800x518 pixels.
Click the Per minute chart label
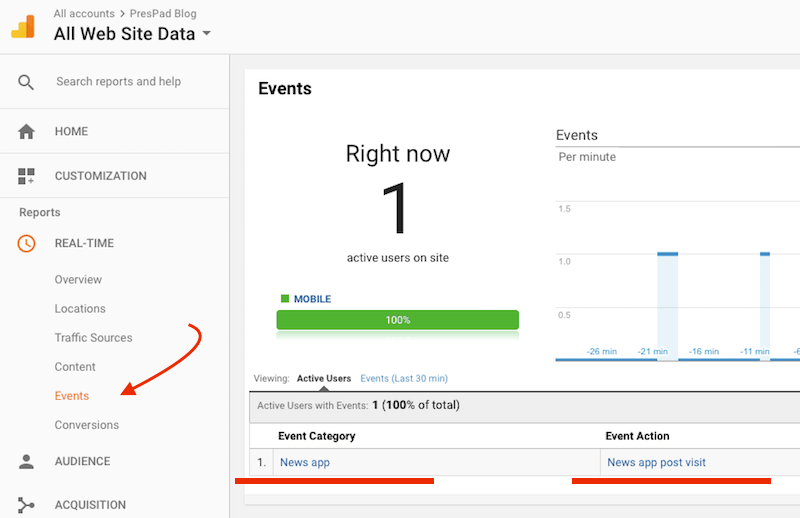click(587, 157)
